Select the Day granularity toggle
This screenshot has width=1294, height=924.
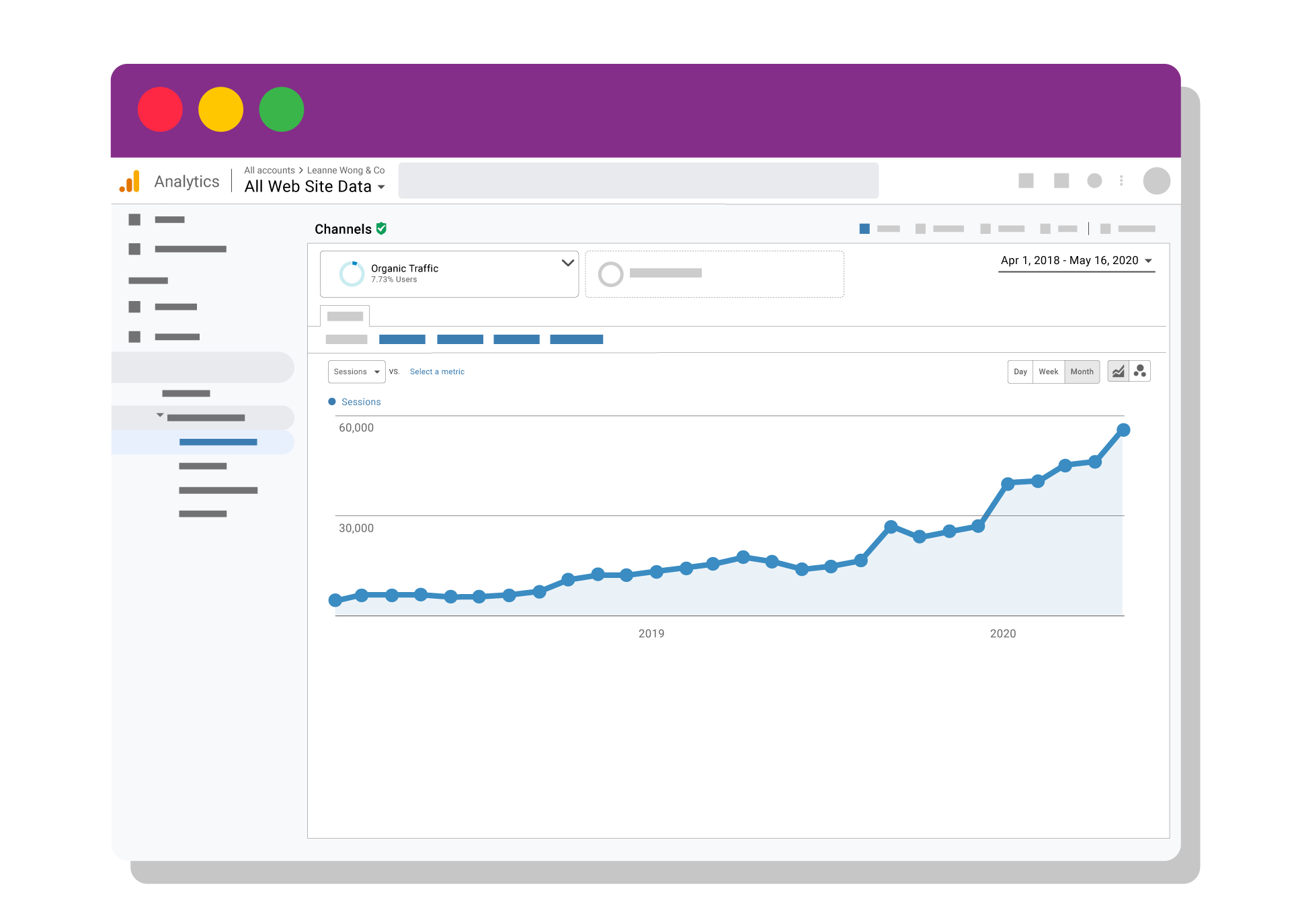coord(1020,372)
